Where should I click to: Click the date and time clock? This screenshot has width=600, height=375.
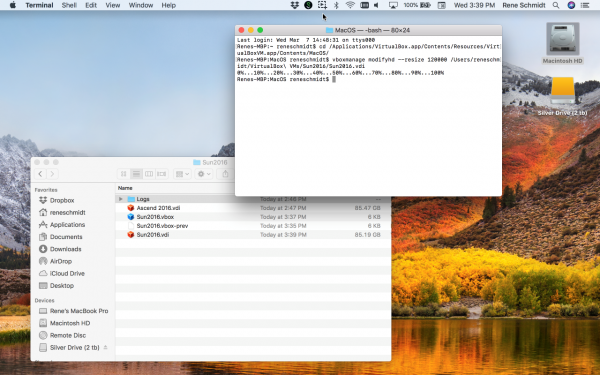(474, 5)
